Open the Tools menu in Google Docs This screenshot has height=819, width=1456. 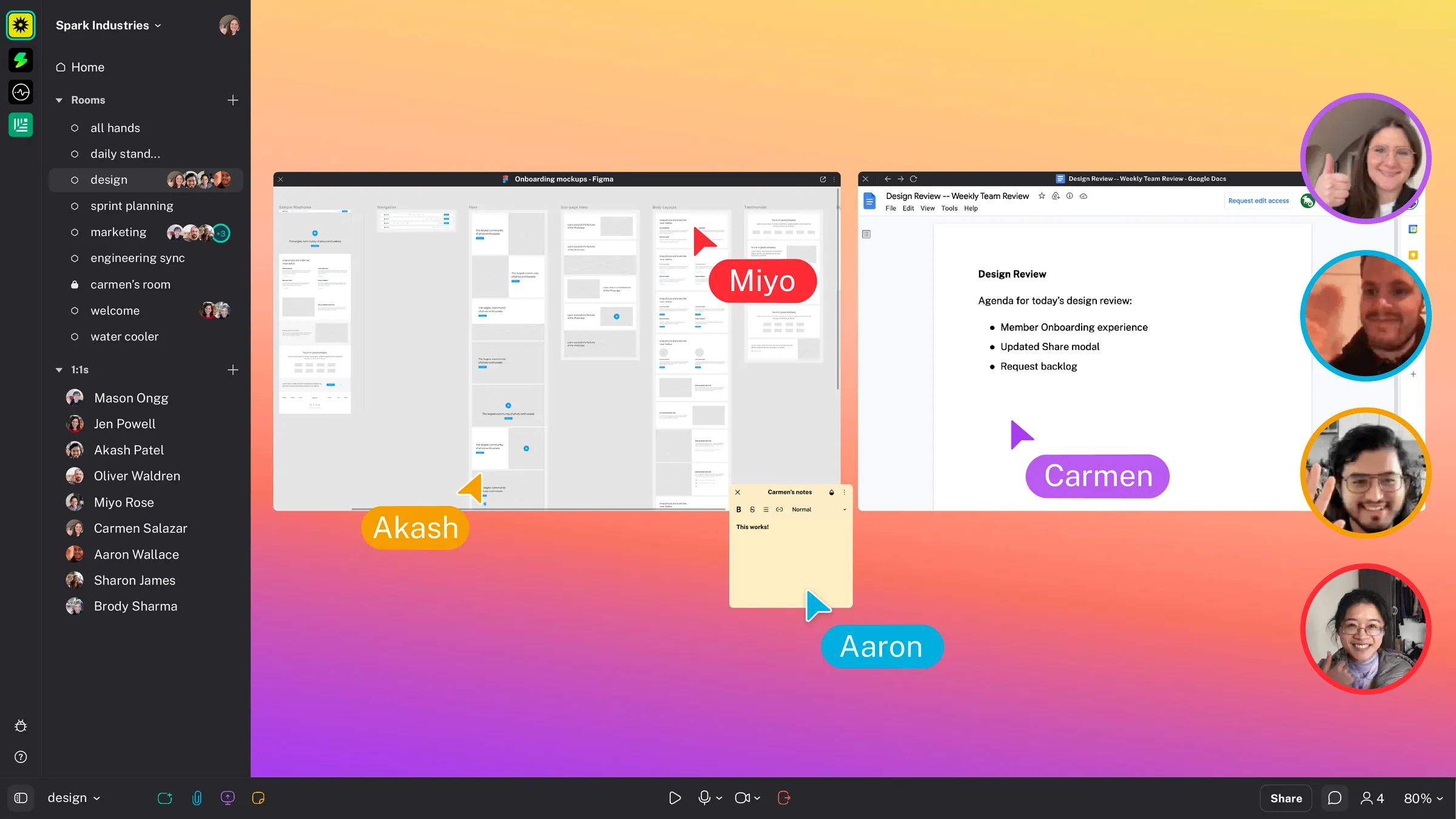coord(949,208)
